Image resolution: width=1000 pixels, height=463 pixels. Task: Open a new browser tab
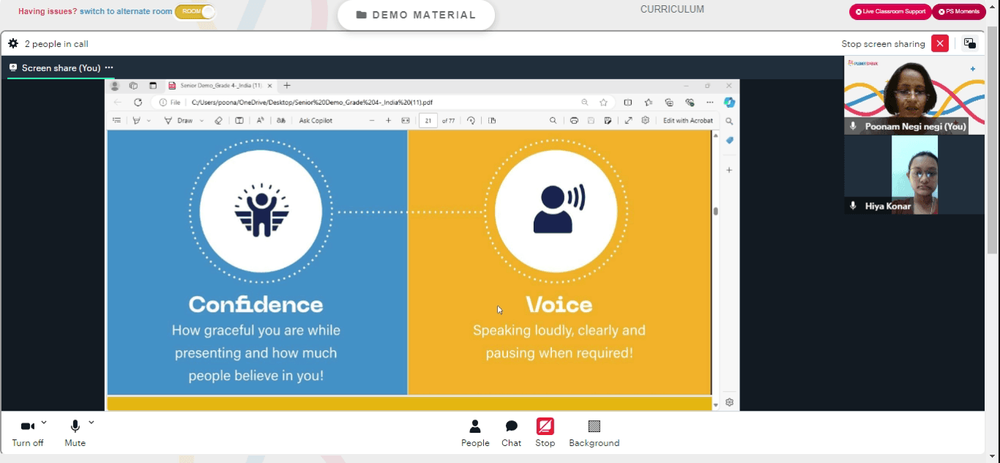pos(287,85)
